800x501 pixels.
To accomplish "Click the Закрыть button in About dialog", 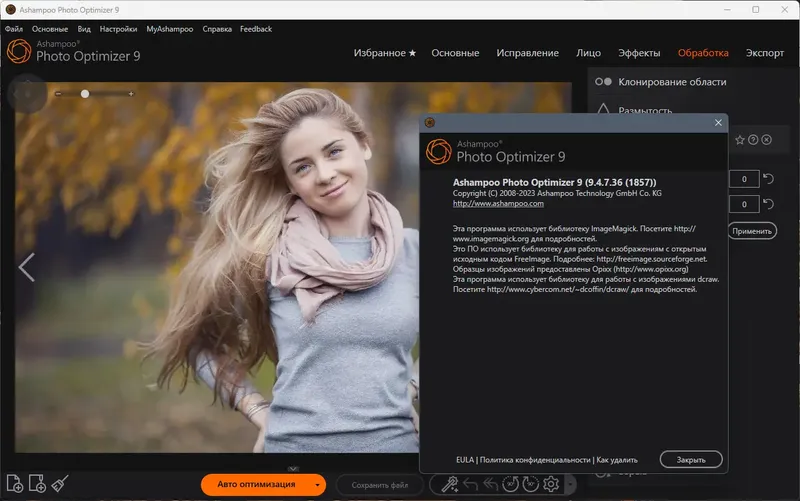I will point(691,460).
